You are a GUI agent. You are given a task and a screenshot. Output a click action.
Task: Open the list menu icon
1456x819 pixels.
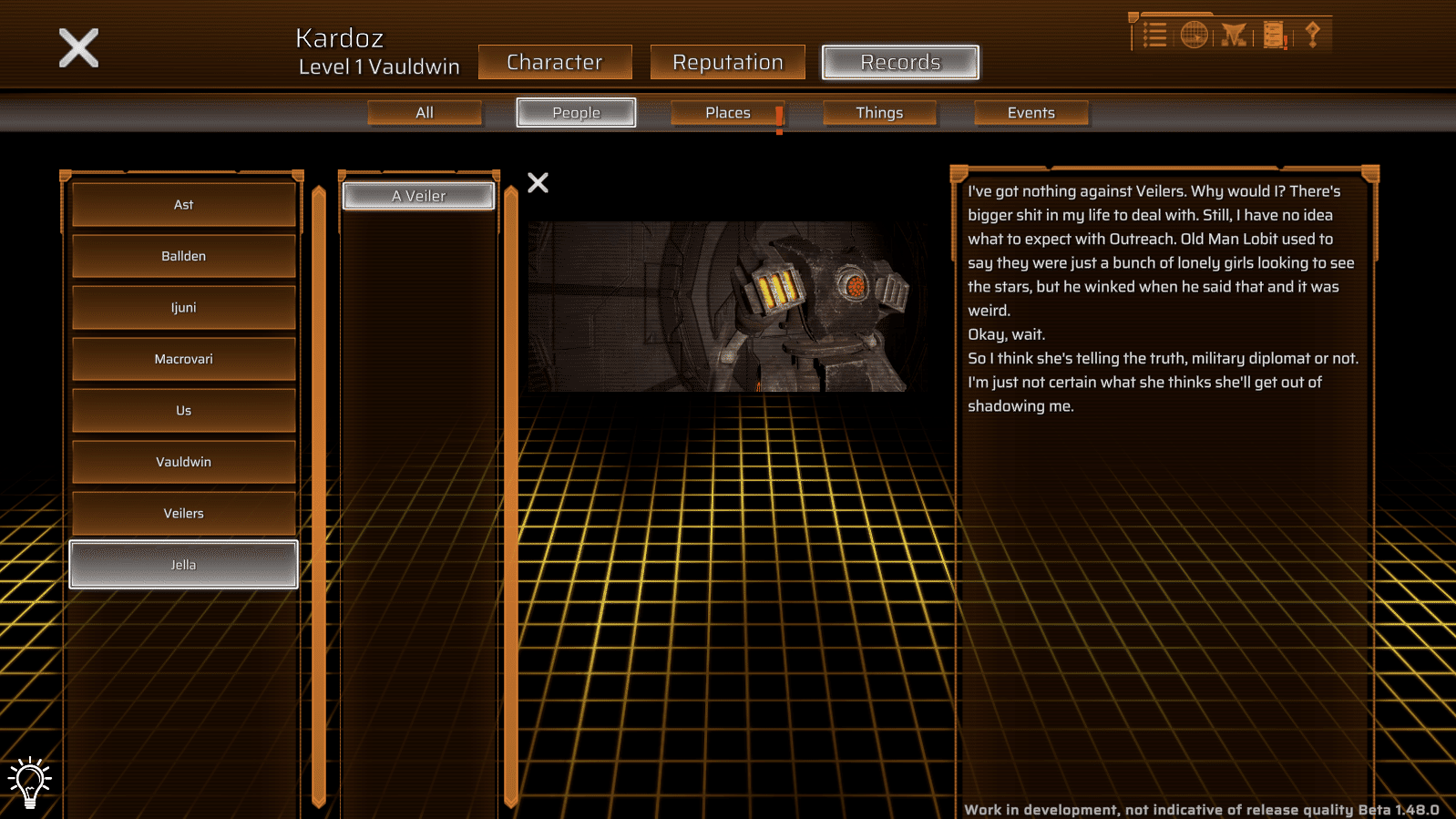[1154, 36]
